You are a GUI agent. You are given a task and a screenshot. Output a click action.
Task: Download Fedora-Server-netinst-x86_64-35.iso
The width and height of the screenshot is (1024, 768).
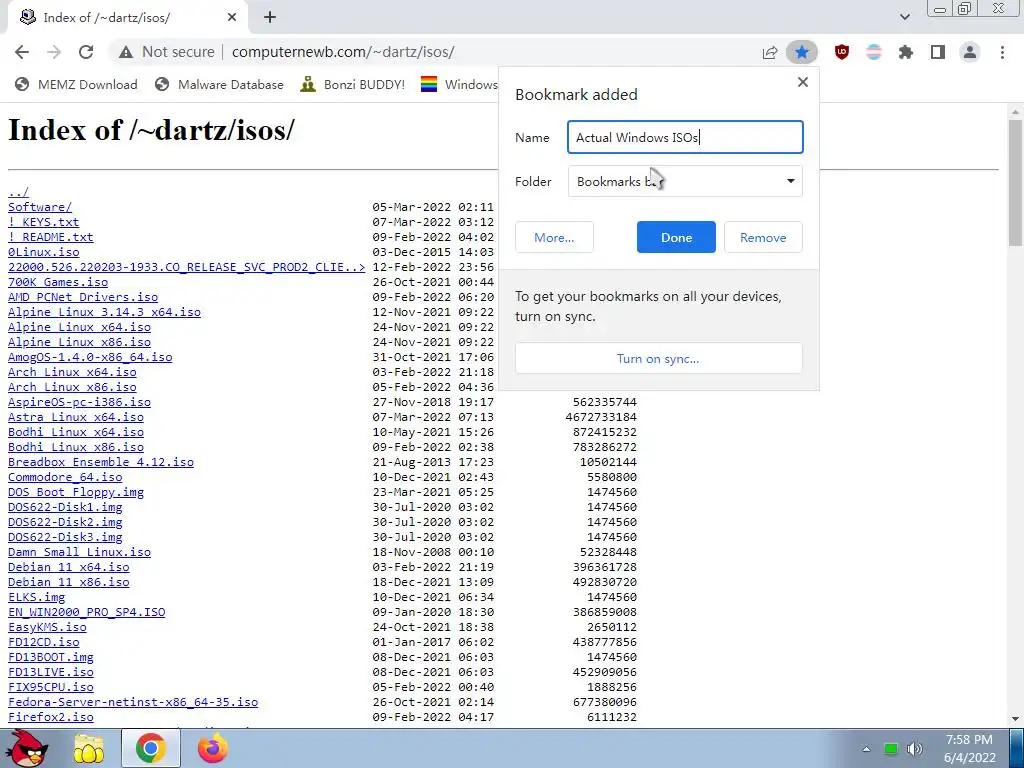click(133, 703)
